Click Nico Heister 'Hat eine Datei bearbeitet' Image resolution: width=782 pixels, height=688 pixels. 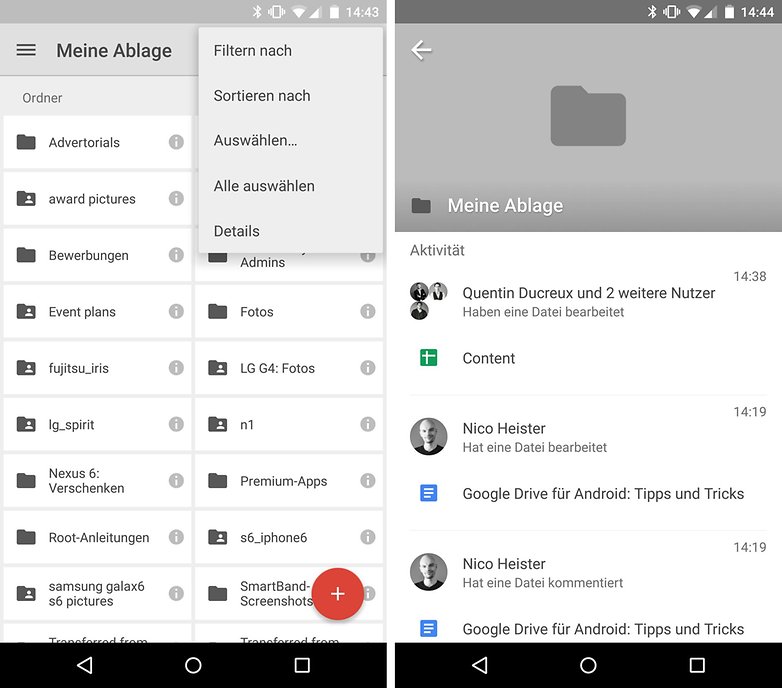[x=535, y=447]
